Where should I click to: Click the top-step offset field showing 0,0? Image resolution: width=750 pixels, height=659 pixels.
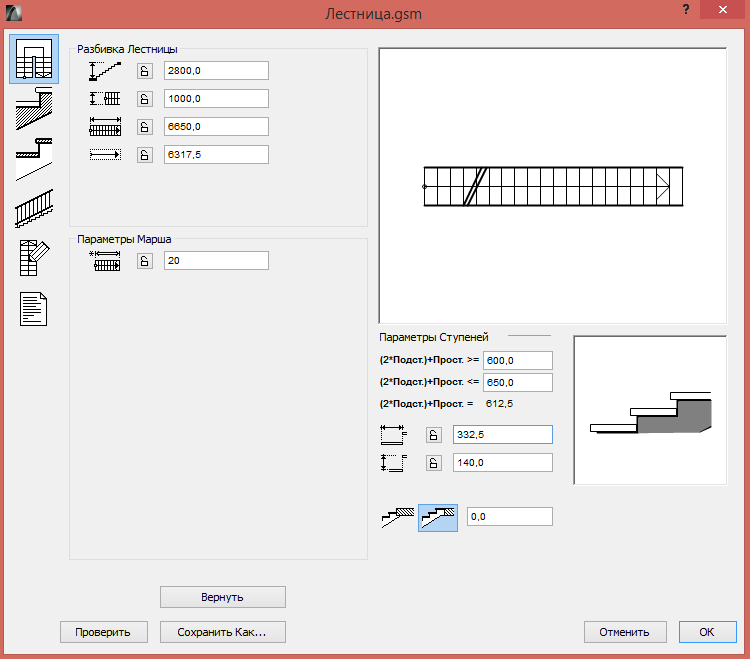(510, 517)
